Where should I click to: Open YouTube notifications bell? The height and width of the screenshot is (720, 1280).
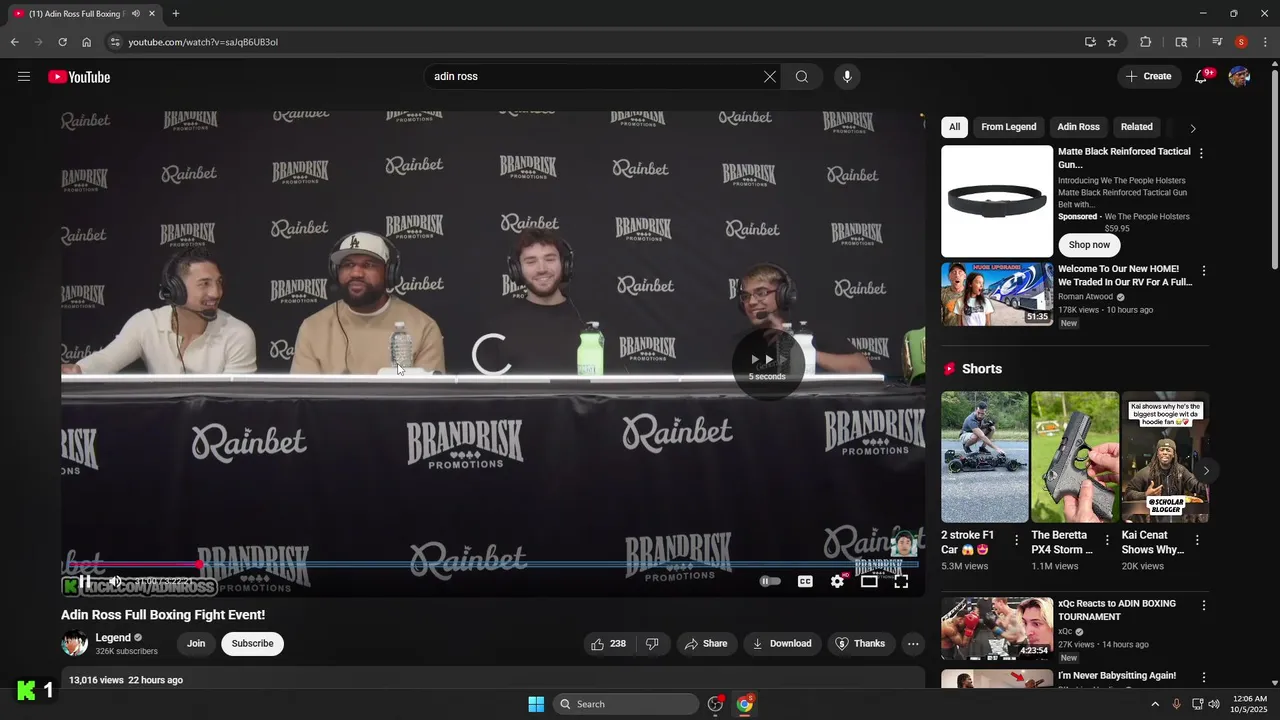[x=1201, y=77]
